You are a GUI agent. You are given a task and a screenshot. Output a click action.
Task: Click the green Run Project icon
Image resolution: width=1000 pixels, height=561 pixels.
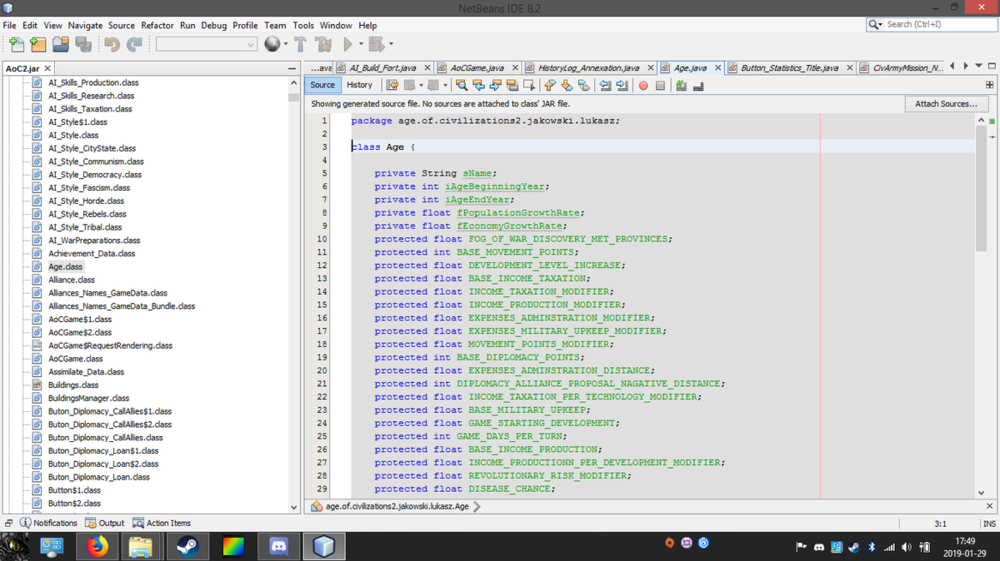click(x=348, y=44)
